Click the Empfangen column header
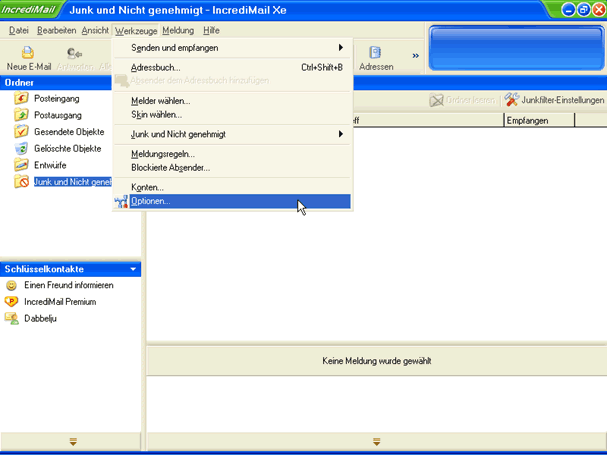The width and height of the screenshot is (608, 456). tap(539, 121)
